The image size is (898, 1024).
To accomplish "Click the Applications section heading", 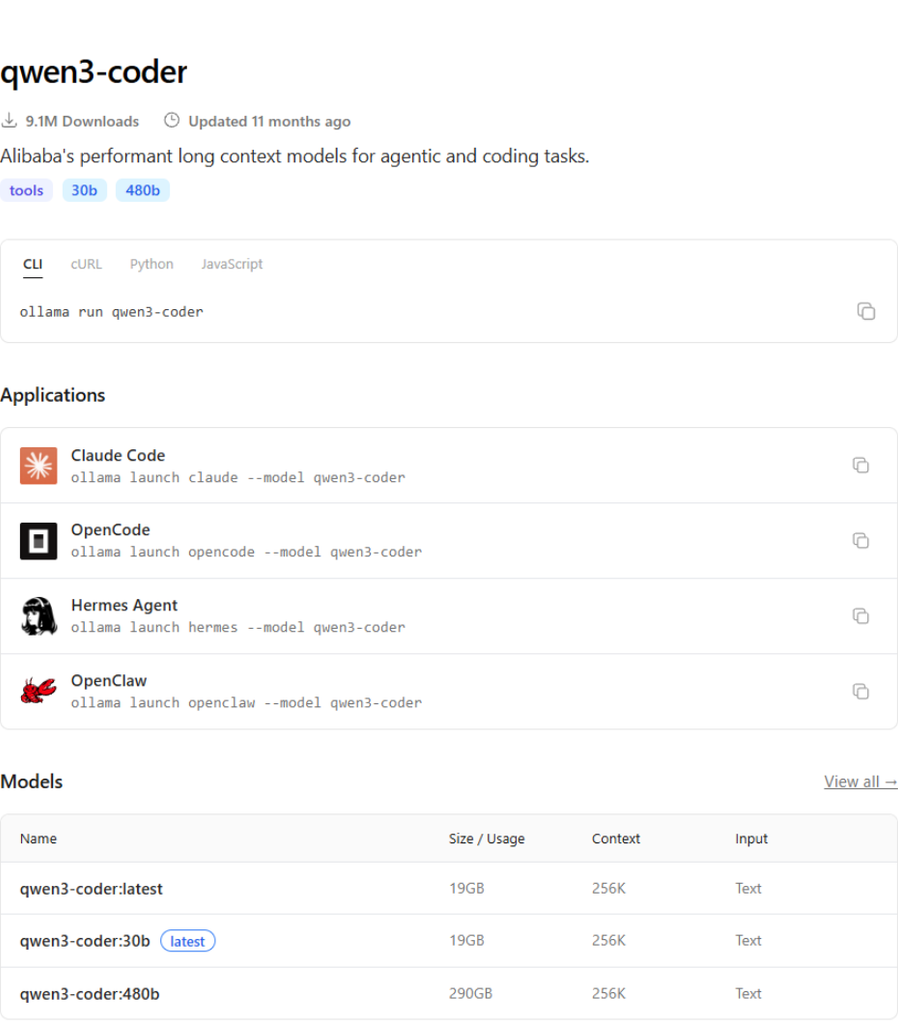I will [52, 395].
